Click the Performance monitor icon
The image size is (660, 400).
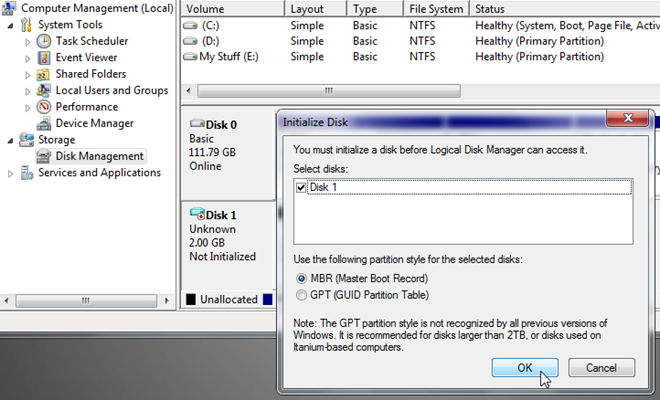tap(44, 107)
